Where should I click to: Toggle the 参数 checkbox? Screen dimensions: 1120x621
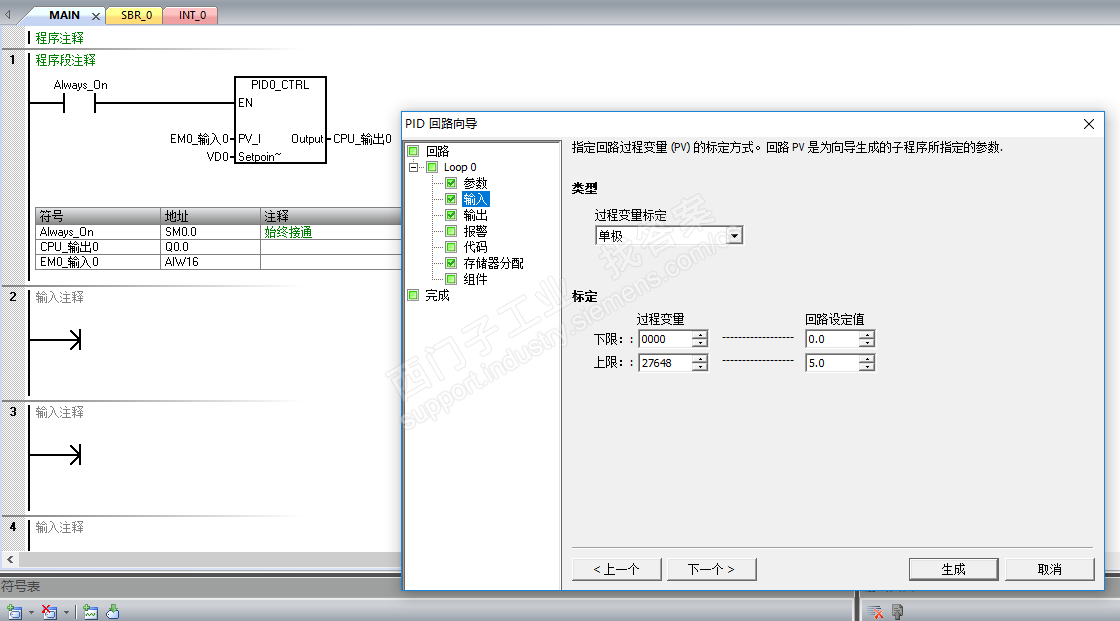(x=451, y=183)
